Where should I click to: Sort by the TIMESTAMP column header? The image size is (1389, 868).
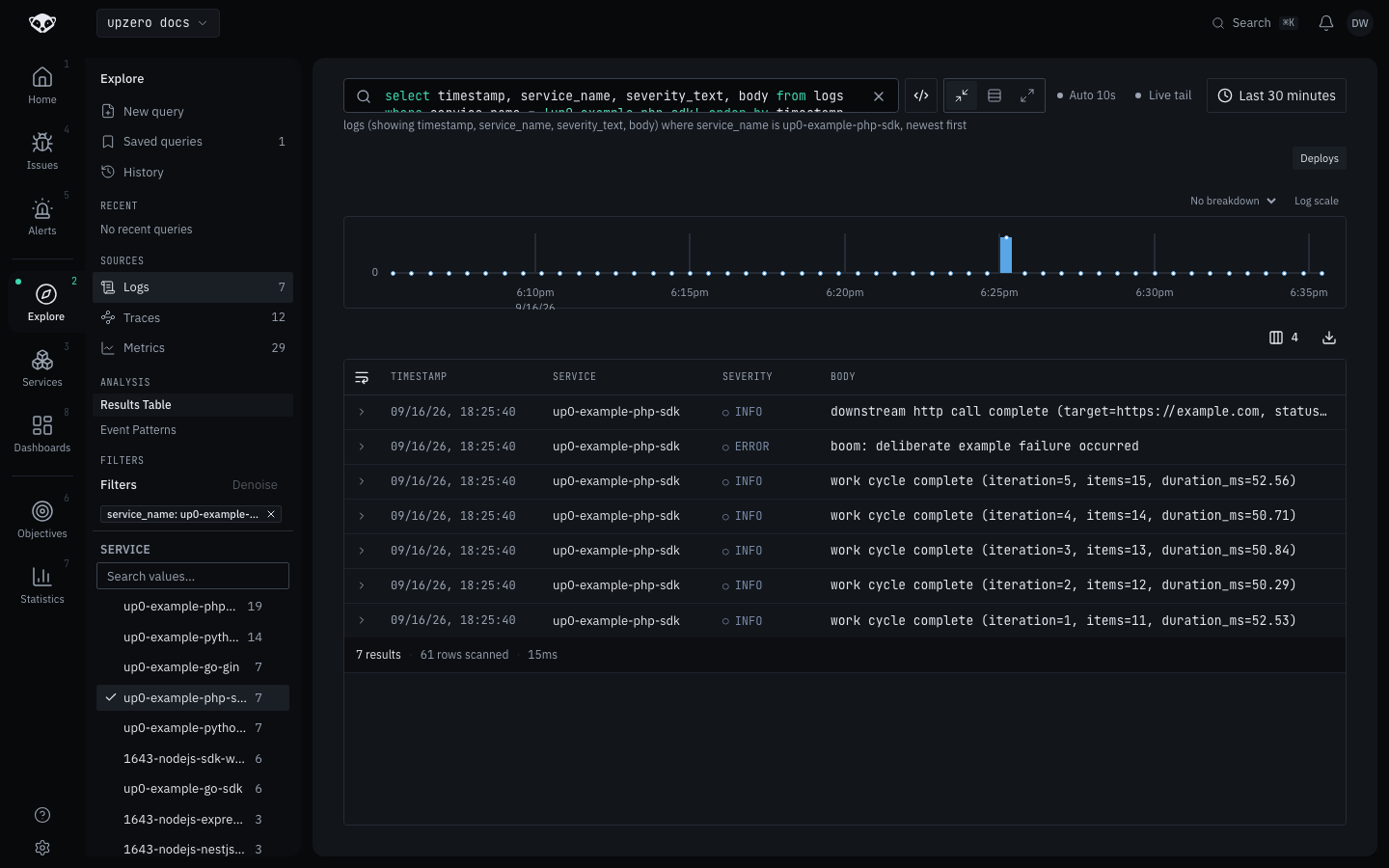pyautogui.click(x=419, y=377)
